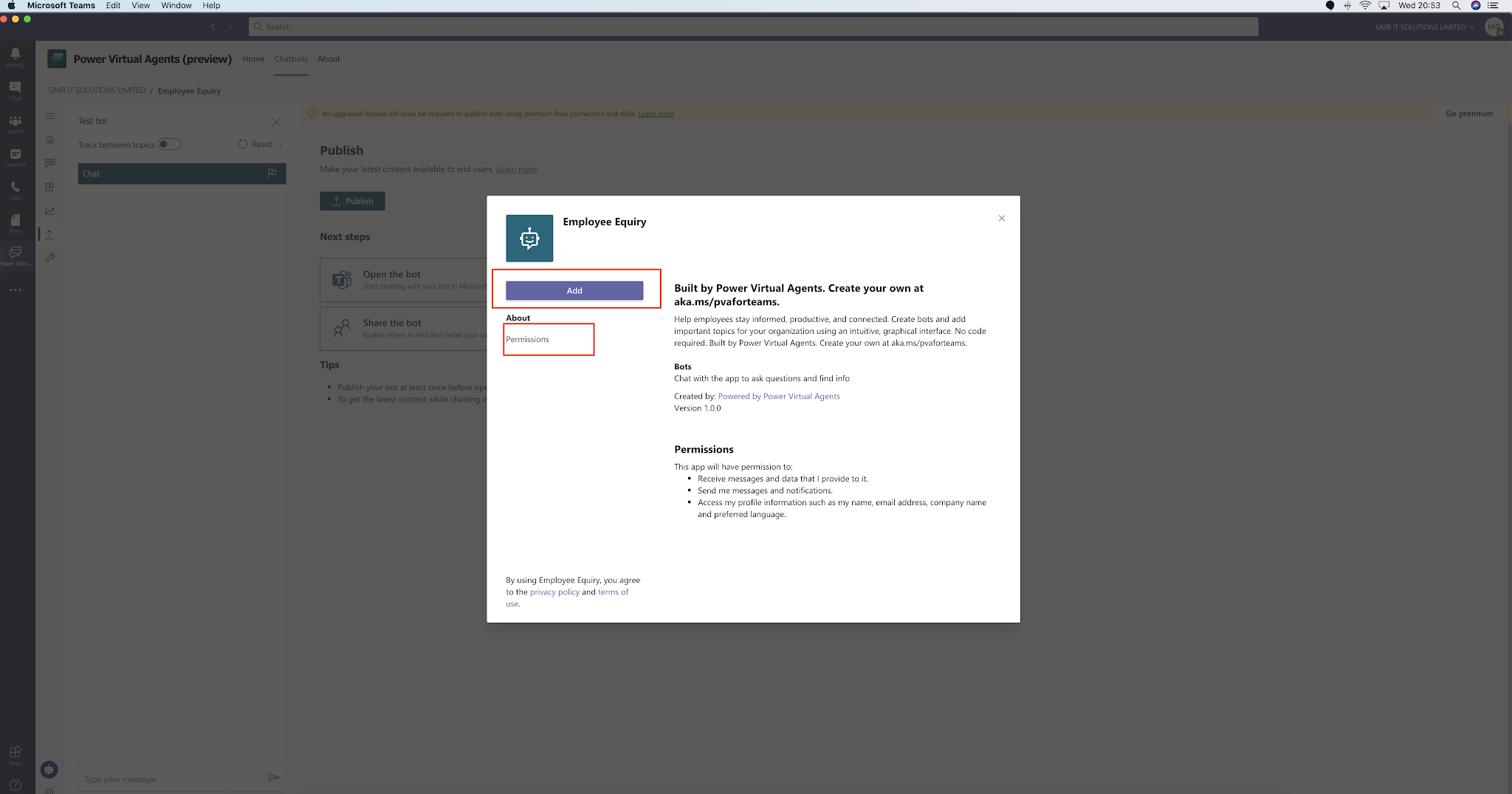Open the privacy policy link
The image size is (1512, 794).
[x=554, y=592]
